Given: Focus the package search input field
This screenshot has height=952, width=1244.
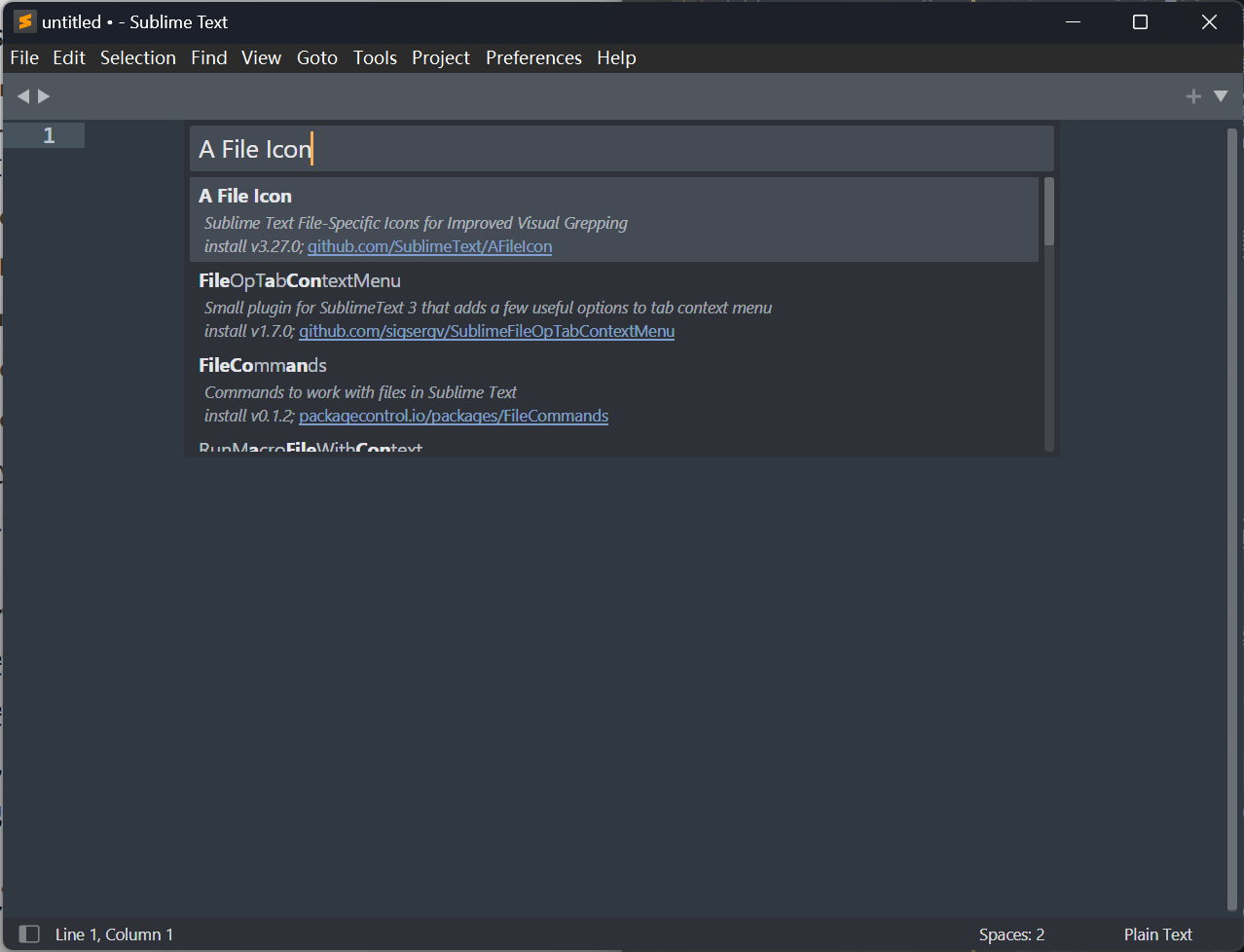Looking at the screenshot, I should [x=622, y=149].
